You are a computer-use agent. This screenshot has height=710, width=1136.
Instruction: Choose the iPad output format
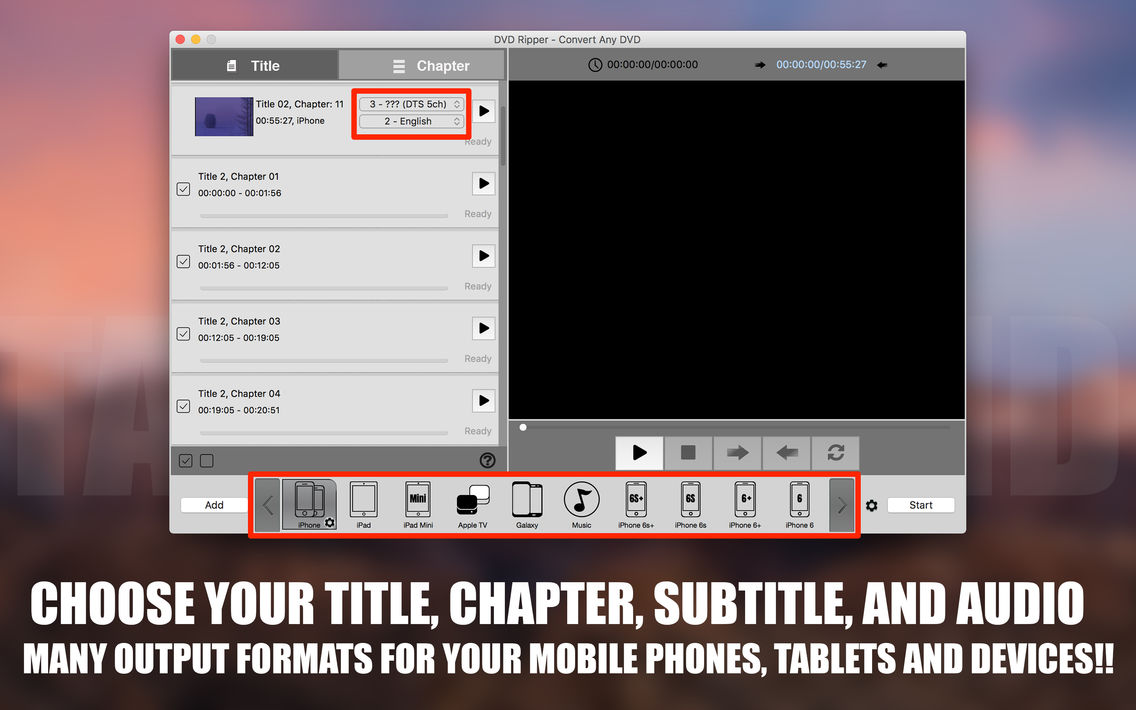(364, 504)
